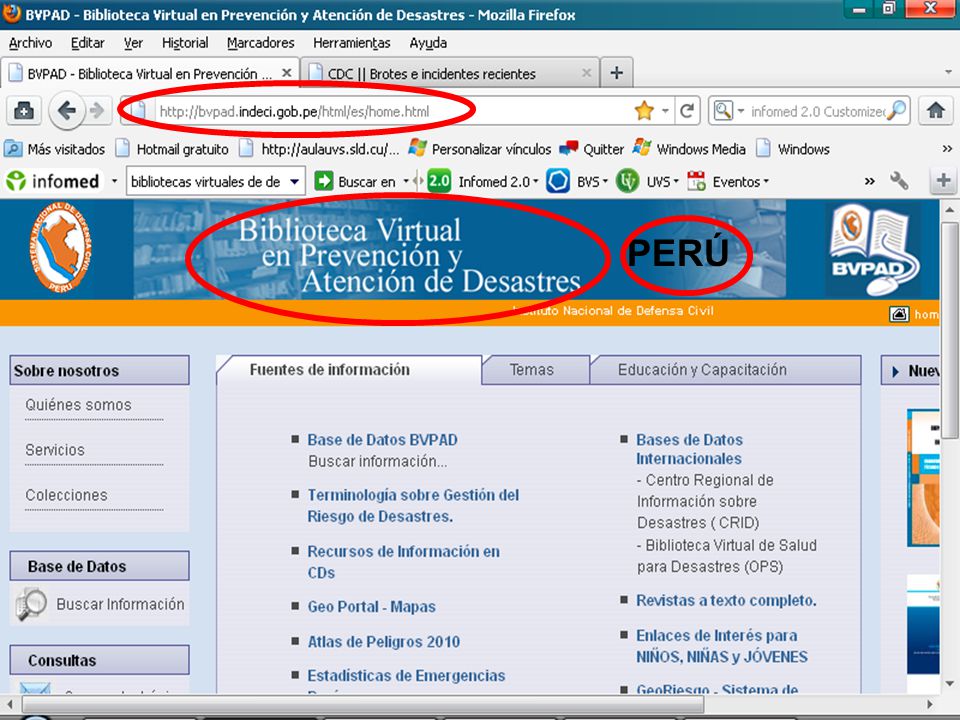
Task: Open the Editar menu
Action: click(88, 43)
